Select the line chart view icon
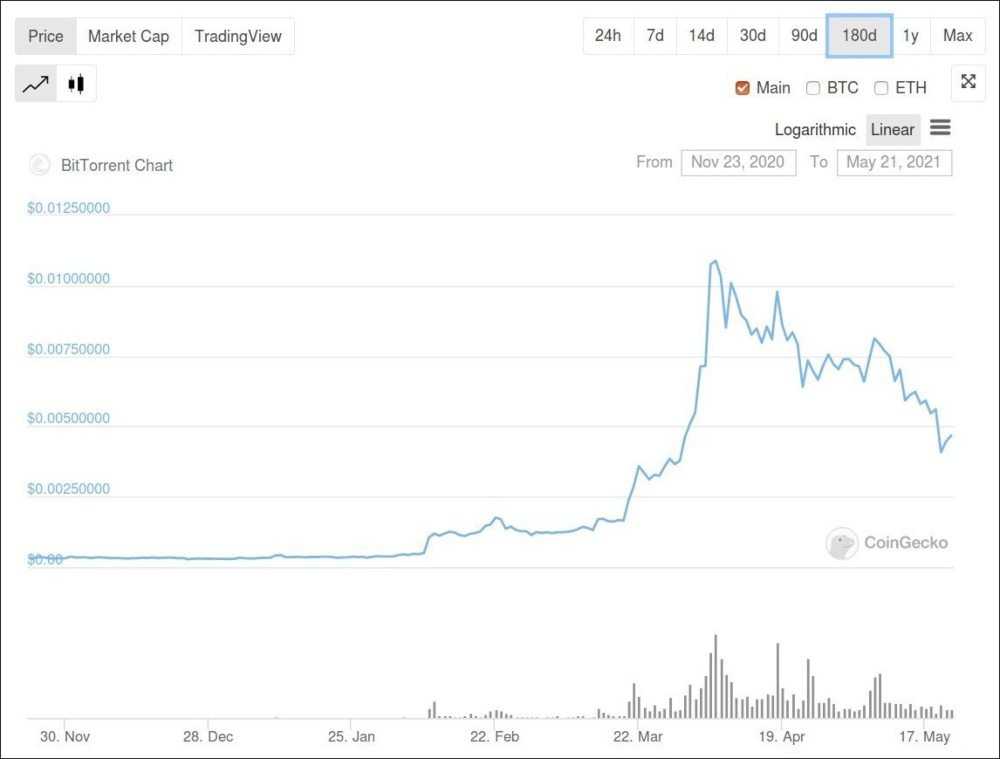Viewport: 1000px width, 759px height. 36,85
